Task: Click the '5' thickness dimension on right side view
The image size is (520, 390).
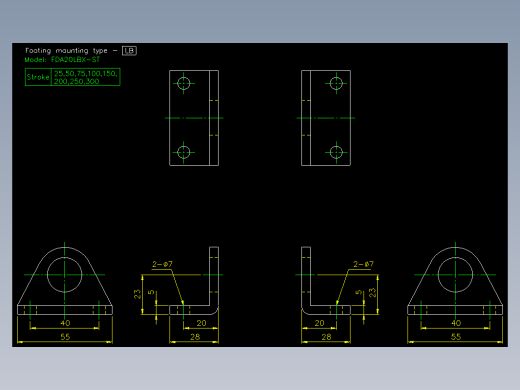Action: coord(359,292)
